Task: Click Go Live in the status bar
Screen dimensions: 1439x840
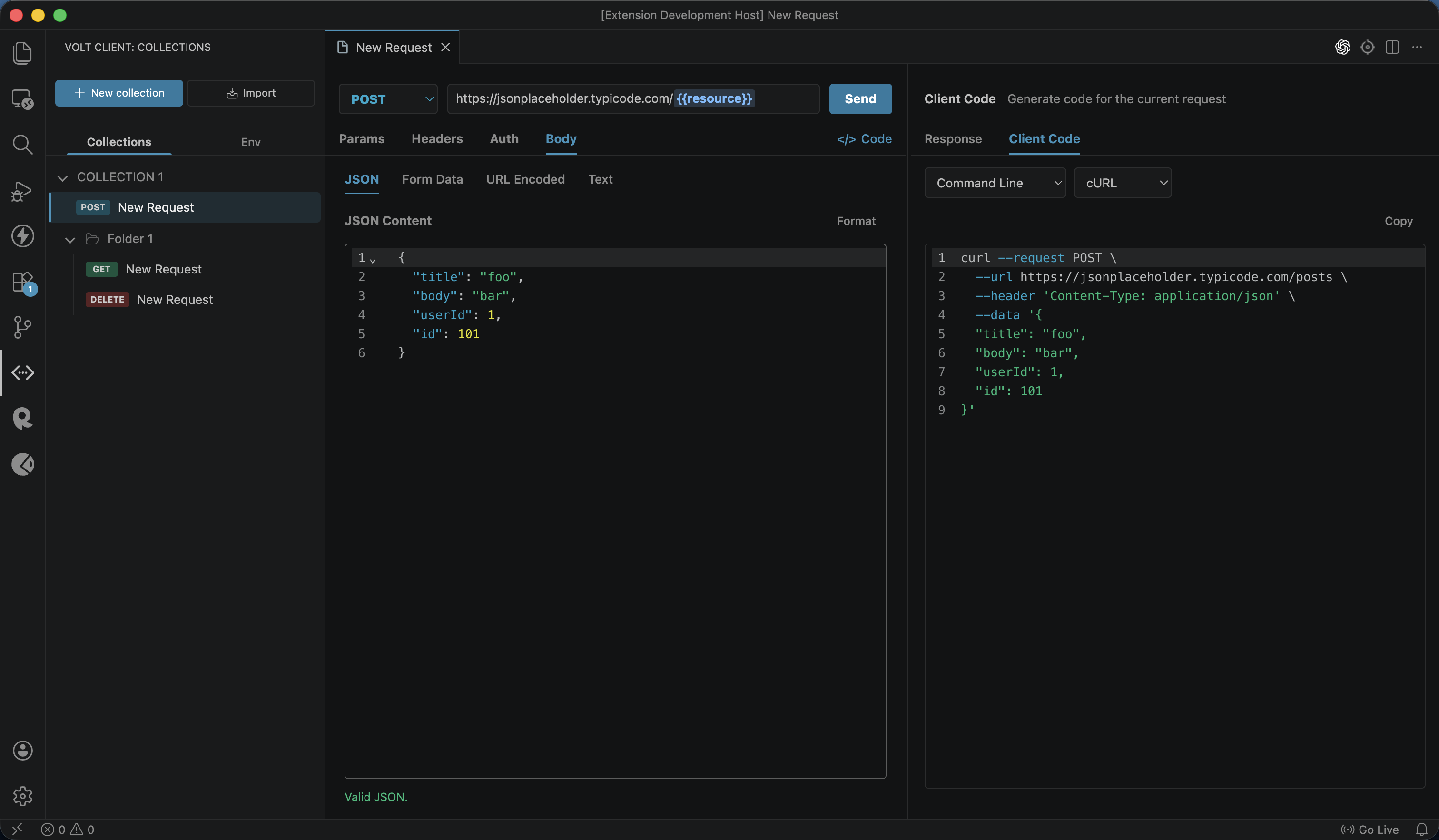Action: pyautogui.click(x=1370, y=829)
